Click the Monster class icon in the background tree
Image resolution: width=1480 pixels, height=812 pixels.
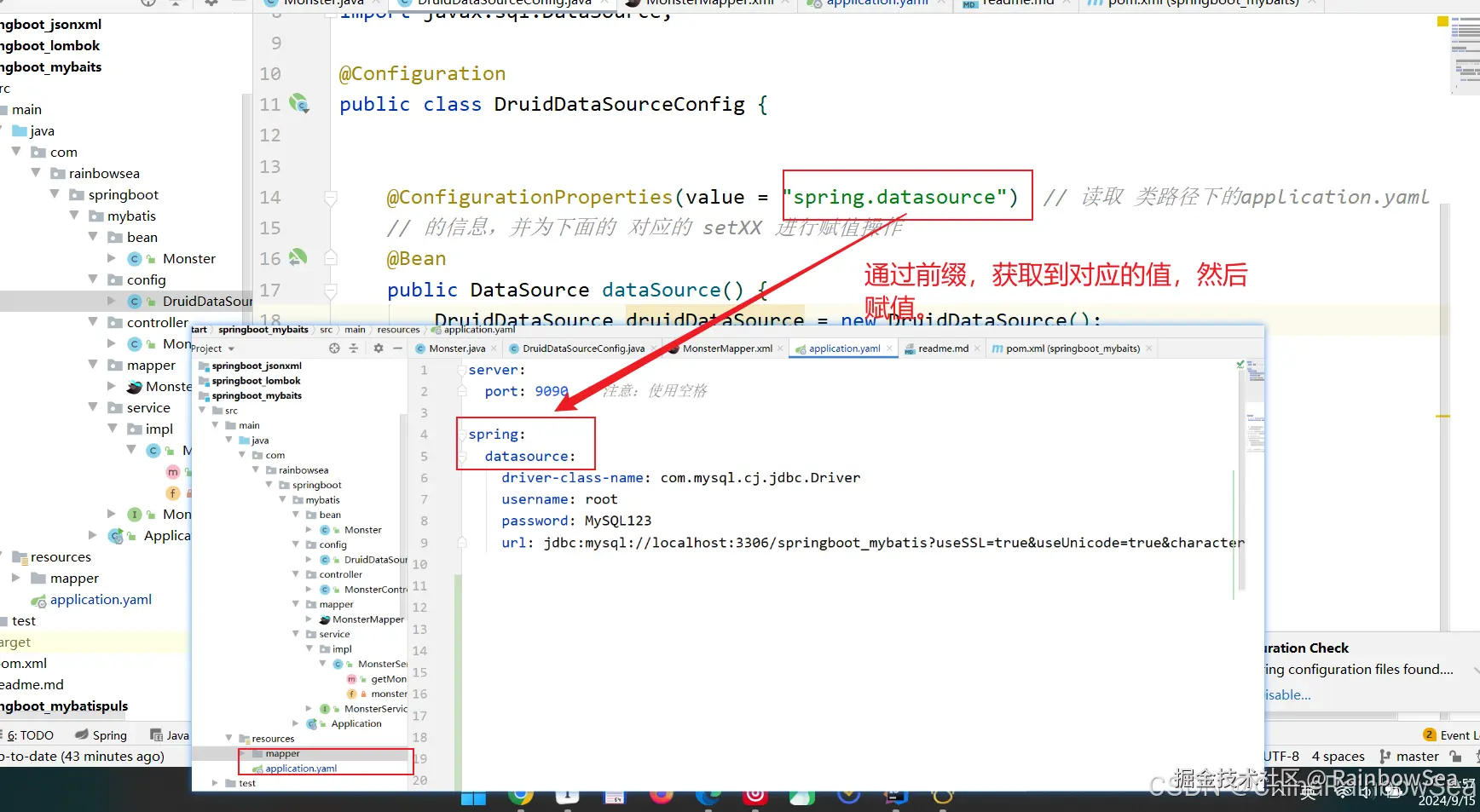[135, 259]
